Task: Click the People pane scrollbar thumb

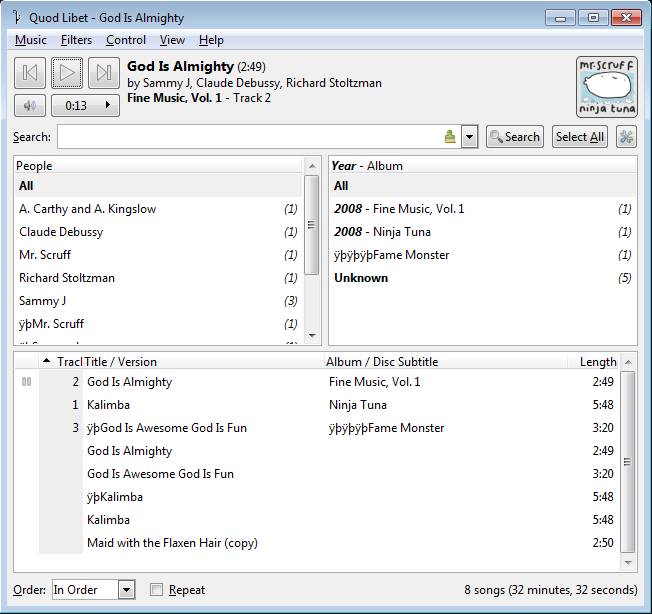Action: point(311,225)
